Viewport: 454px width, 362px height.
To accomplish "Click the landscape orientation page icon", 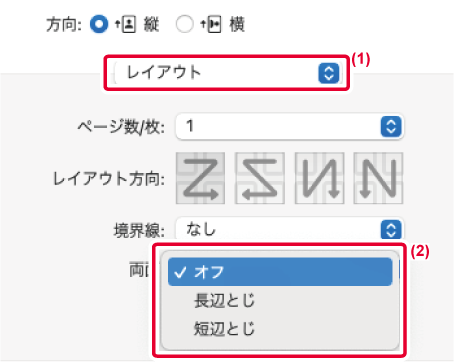I will point(211,24).
